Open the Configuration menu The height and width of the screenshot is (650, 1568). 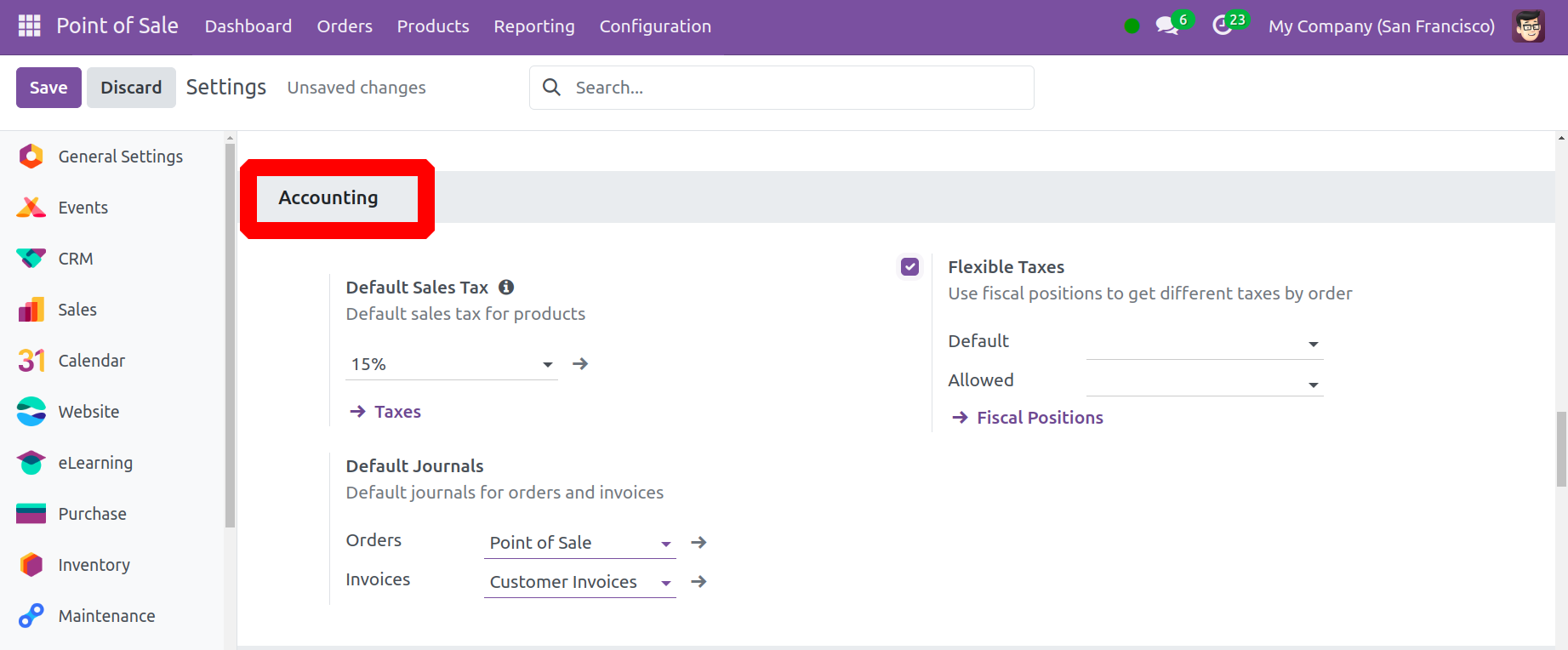[654, 26]
